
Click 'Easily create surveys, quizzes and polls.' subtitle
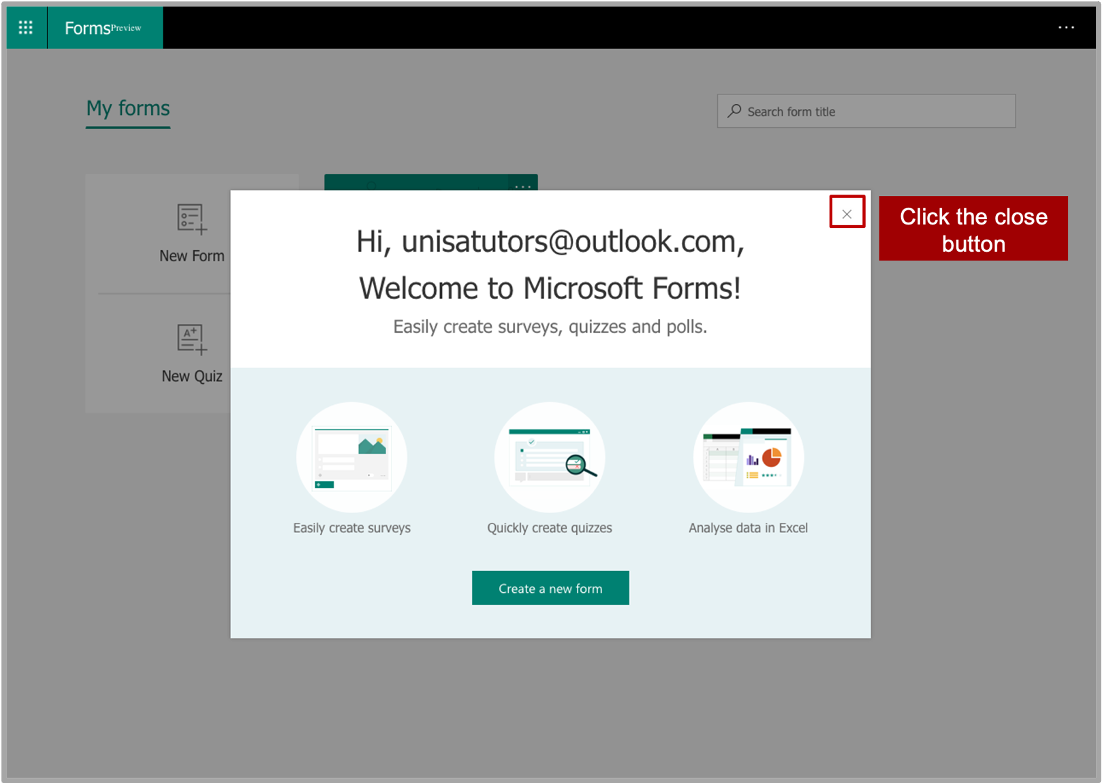coord(550,327)
